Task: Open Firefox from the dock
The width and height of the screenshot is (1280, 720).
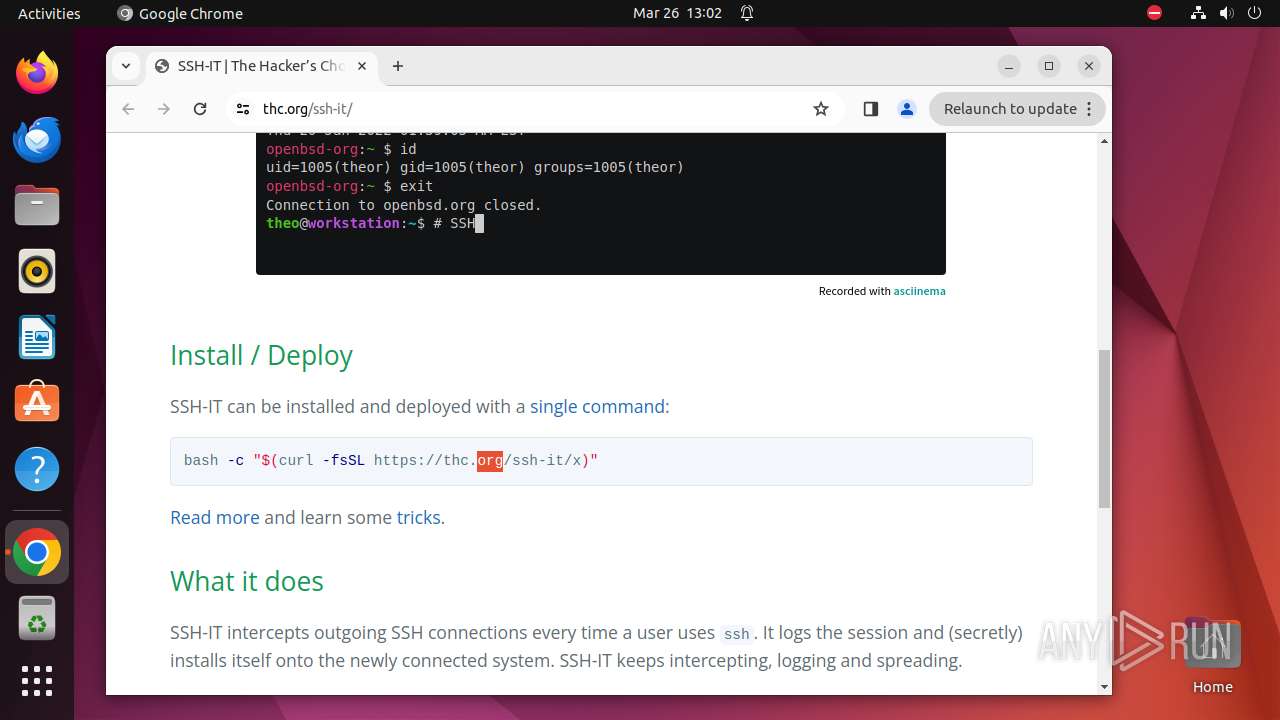Action: point(37,73)
